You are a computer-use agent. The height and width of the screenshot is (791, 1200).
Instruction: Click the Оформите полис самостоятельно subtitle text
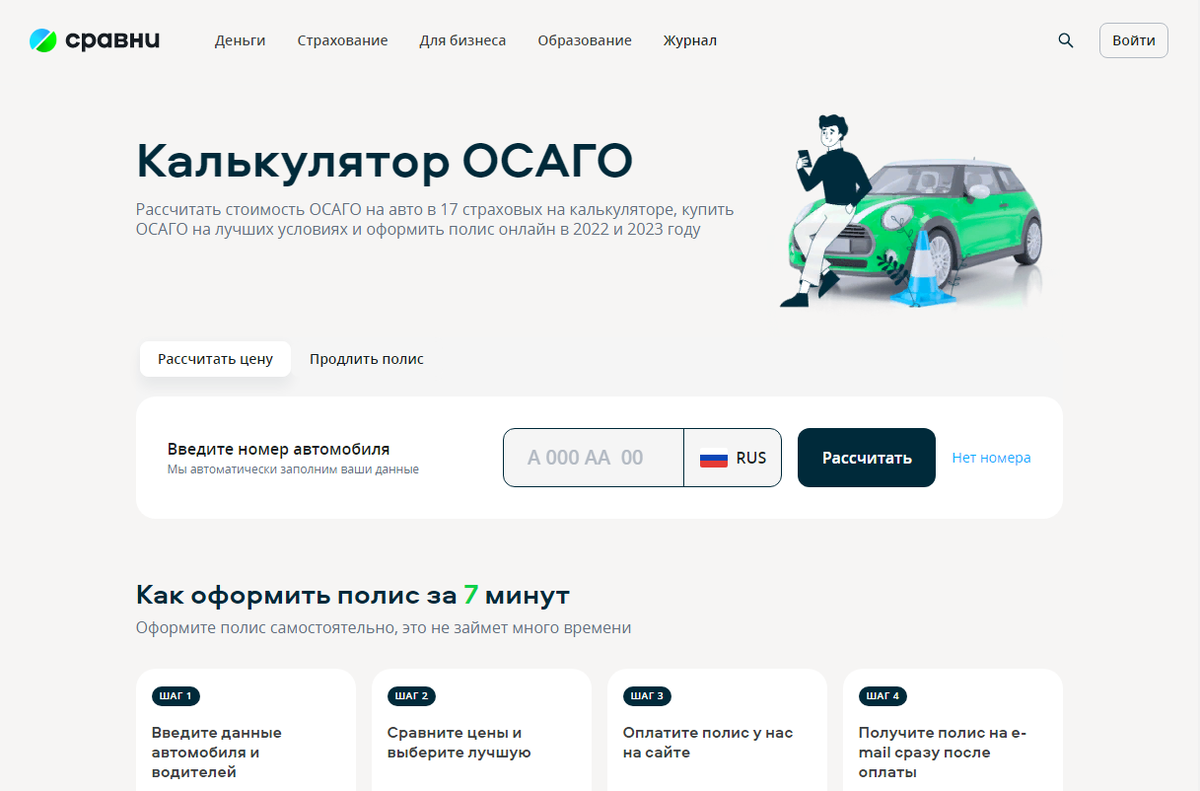coord(384,628)
